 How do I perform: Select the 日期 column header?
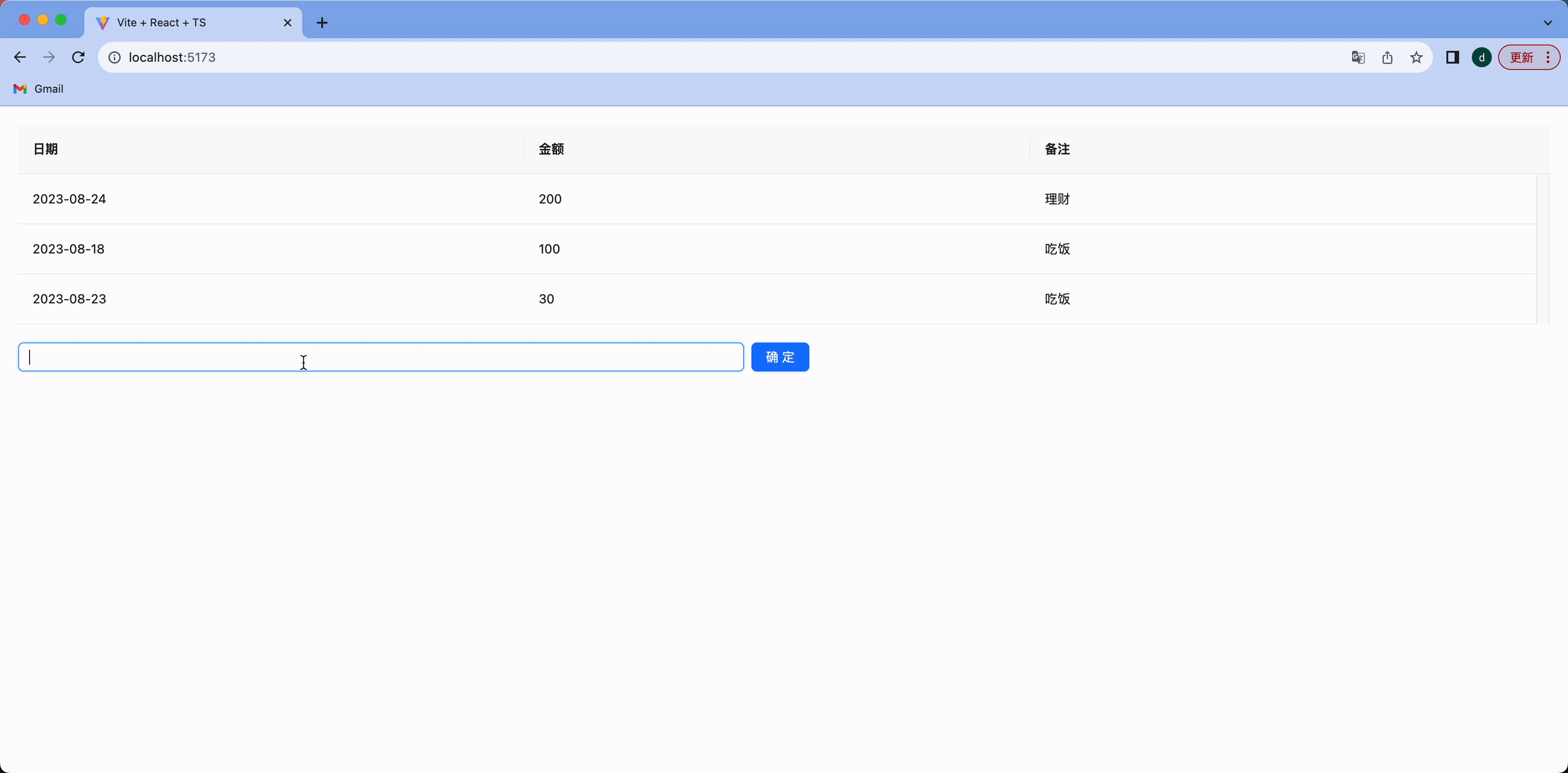pyautogui.click(x=45, y=149)
